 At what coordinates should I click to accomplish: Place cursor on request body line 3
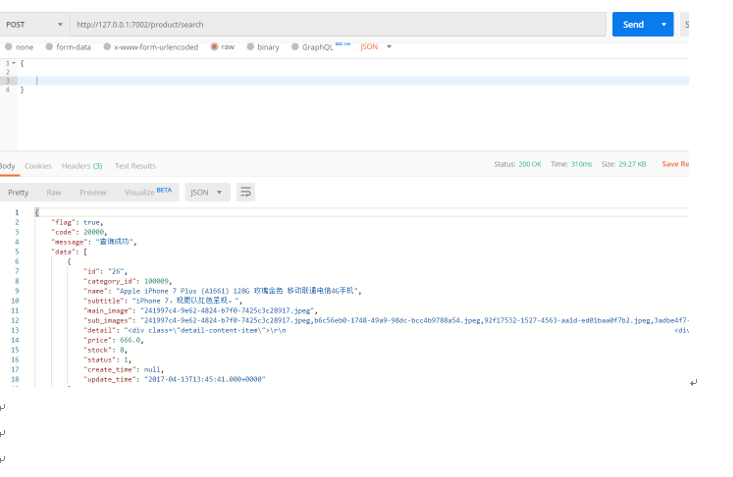pyautogui.click(x=353, y=80)
